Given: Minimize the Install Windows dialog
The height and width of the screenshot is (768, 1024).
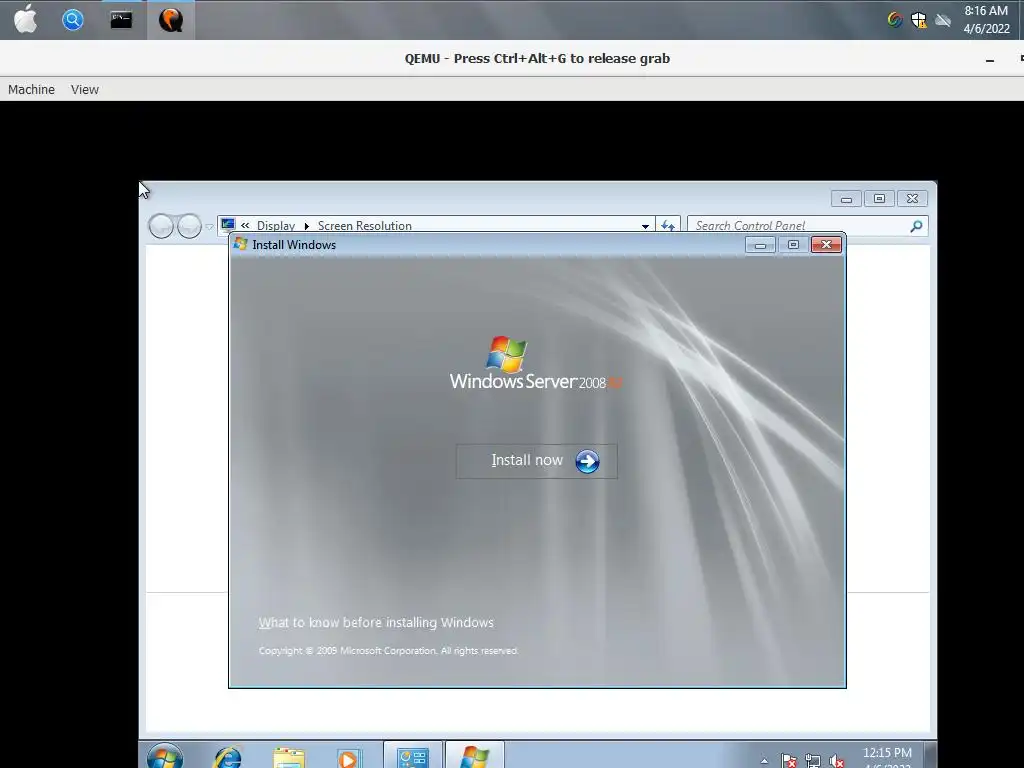Looking at the screenshot, I should pos(760,245).
